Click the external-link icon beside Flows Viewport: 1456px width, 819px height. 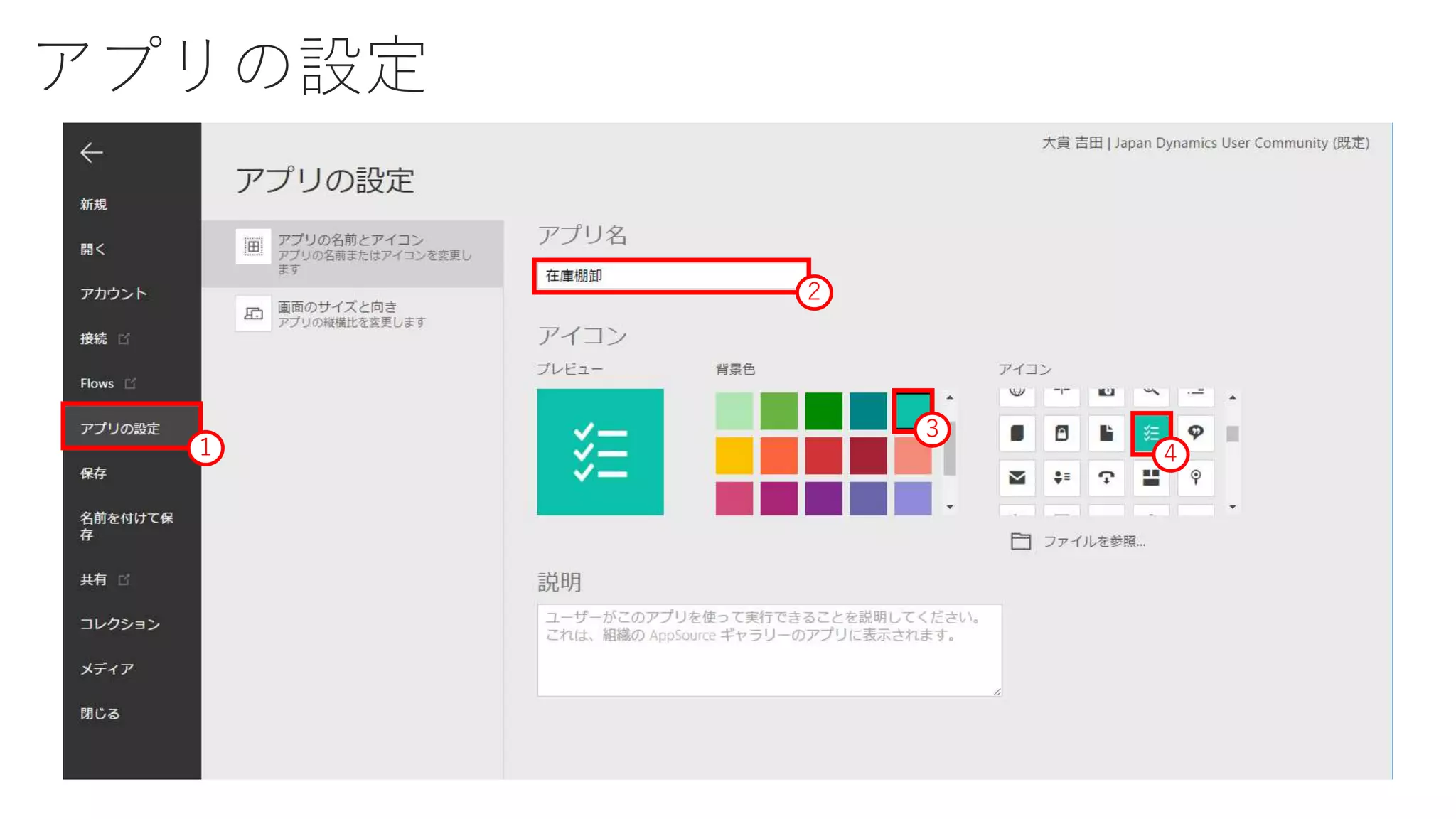point(130,383)
